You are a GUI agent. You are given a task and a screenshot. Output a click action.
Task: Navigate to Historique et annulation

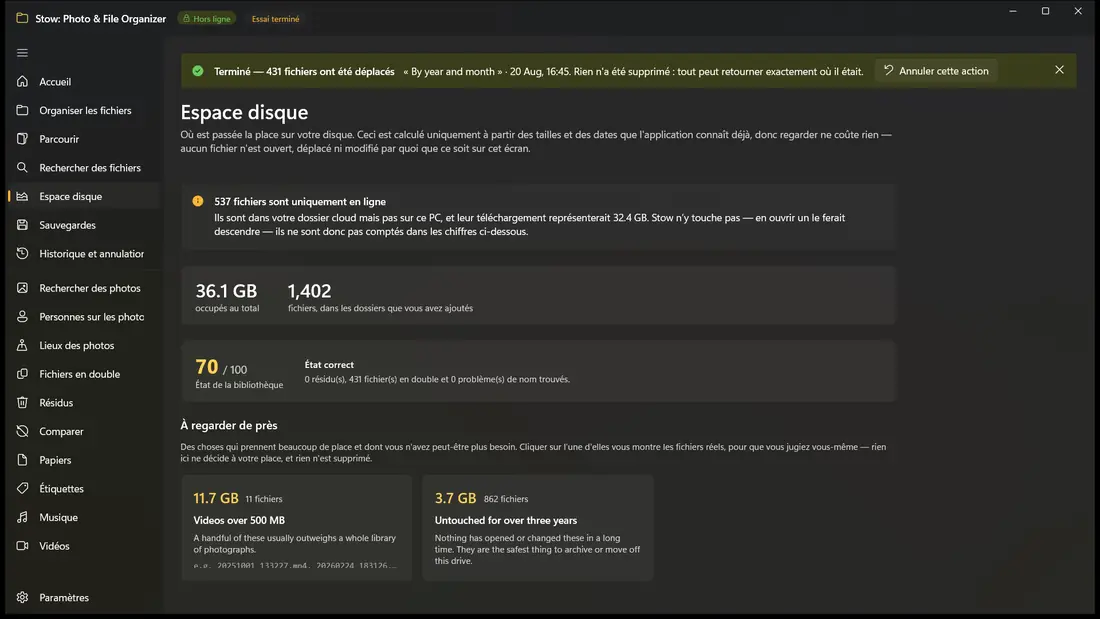click(x=84, y=253)
